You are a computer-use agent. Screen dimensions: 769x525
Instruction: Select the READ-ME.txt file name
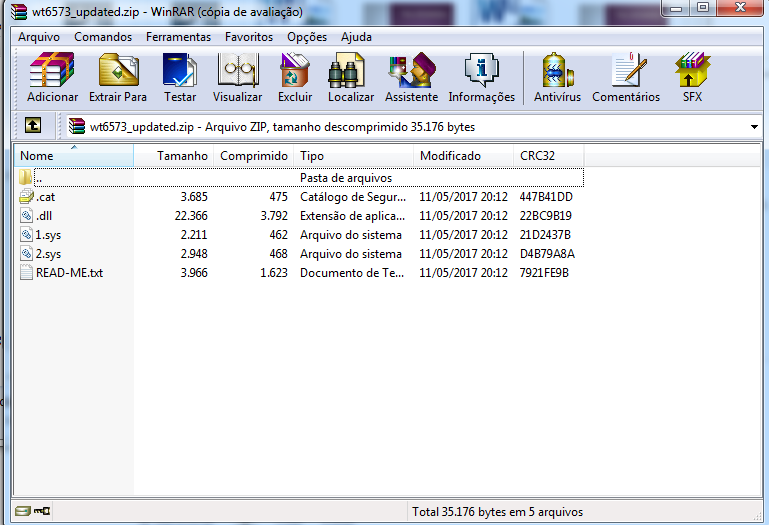[x=69, y=272]
